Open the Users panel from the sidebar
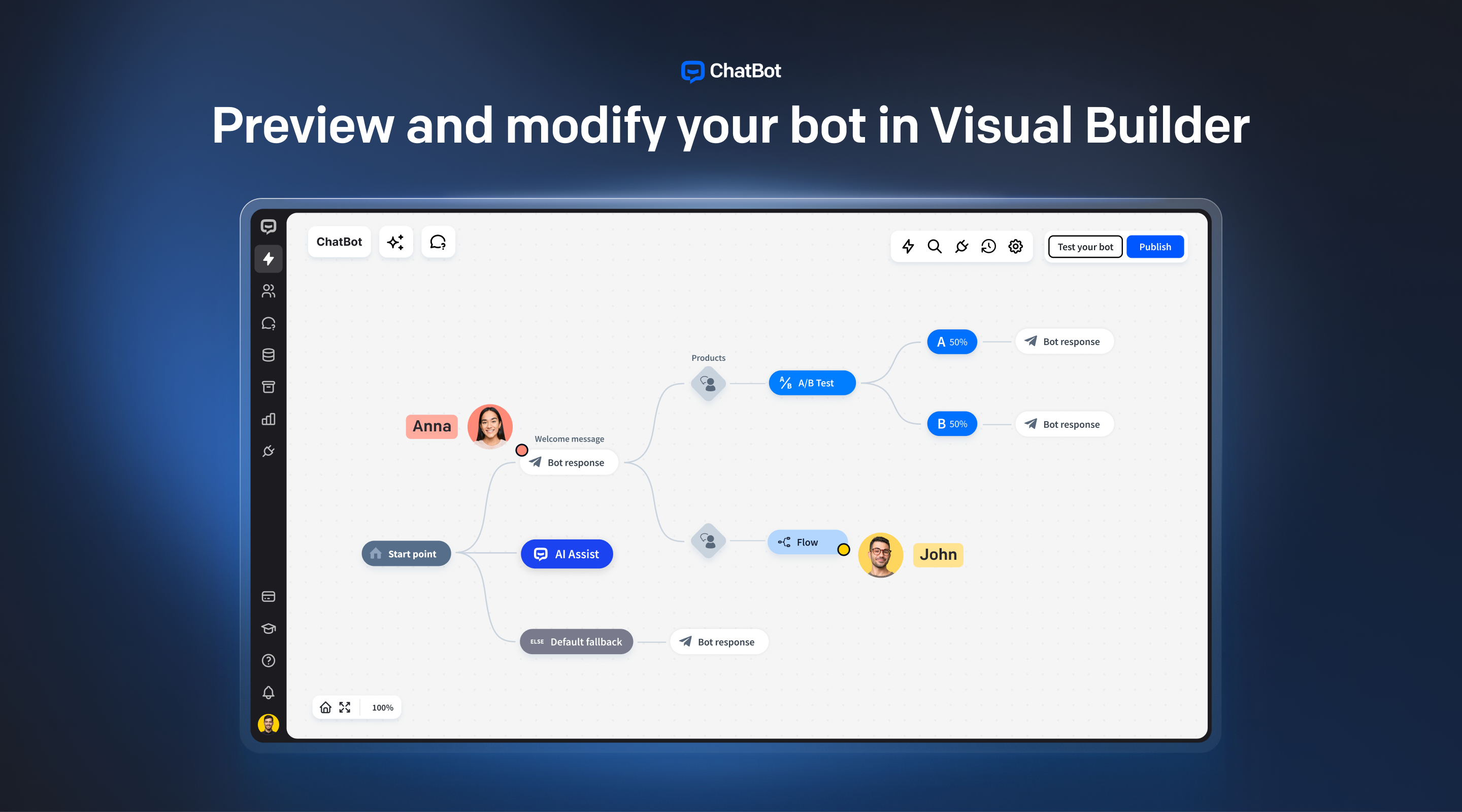Image resolution: width=1462 pixels, height=812 pixels. coord(269,291)
